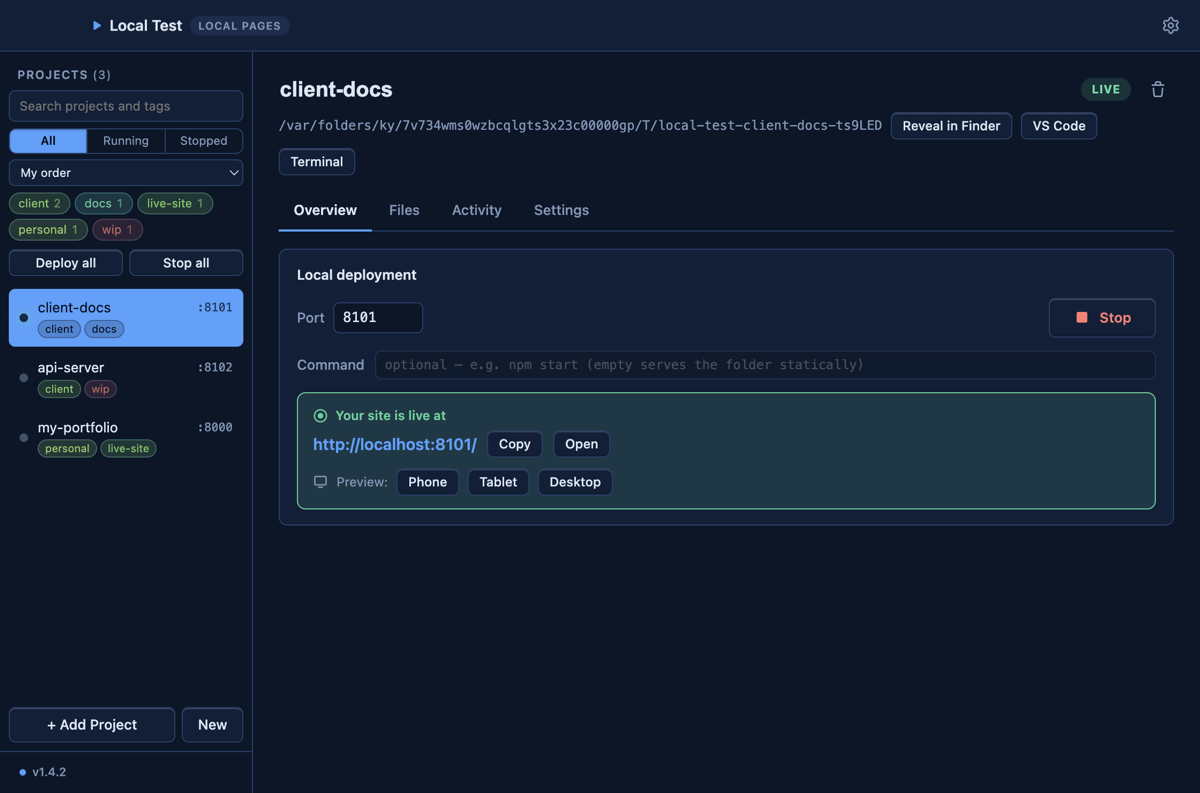The width and height of the screenshot is (1200, 793).
Task: Switch to the Overview tab
Action: point(325,210)
